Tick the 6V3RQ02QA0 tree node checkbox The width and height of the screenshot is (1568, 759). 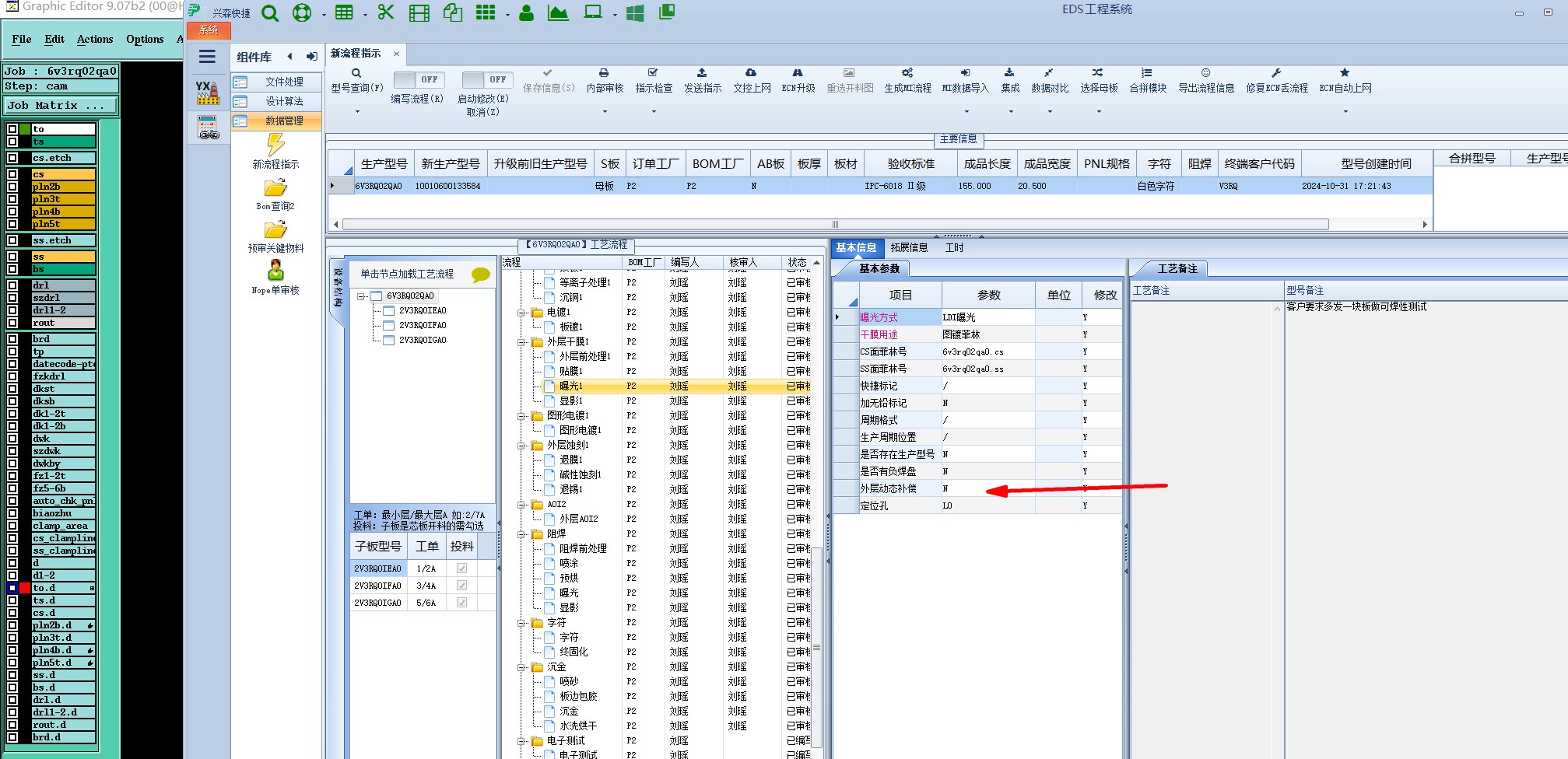click(x=377, y=296)
